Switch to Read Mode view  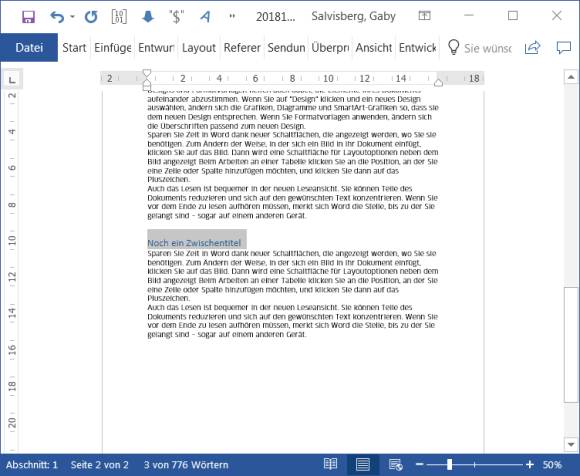click(330, 465)
